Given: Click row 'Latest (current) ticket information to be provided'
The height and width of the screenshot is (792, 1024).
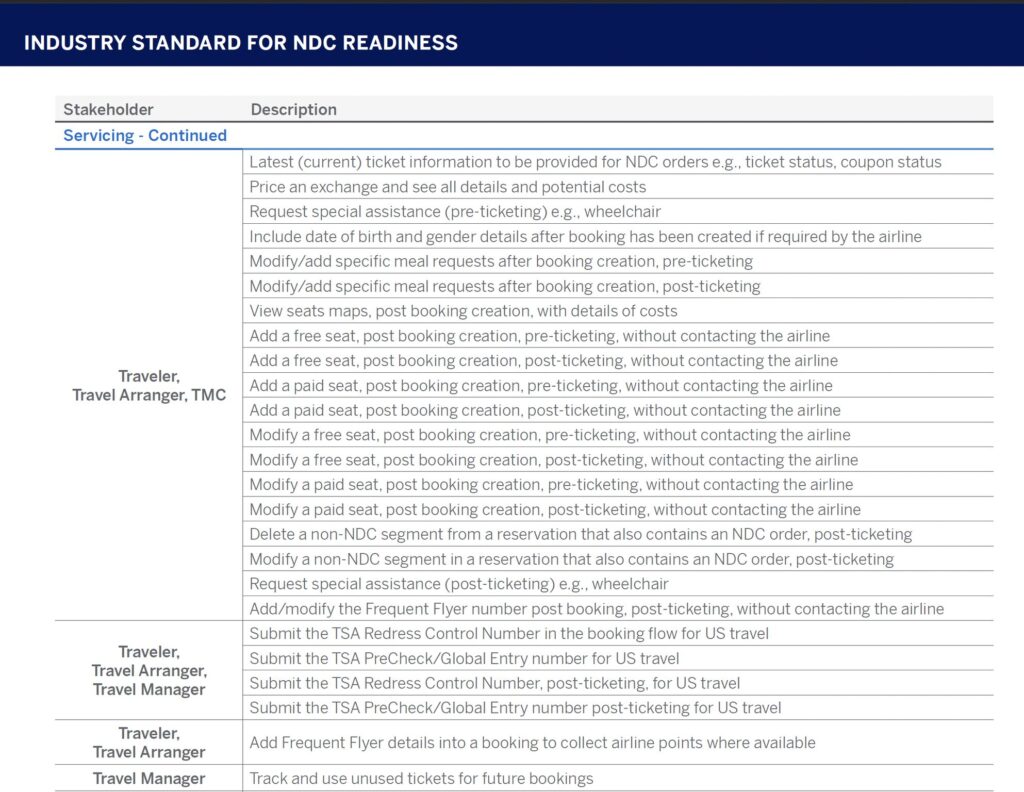Looking at the screenshot, I should pos(618,162).
